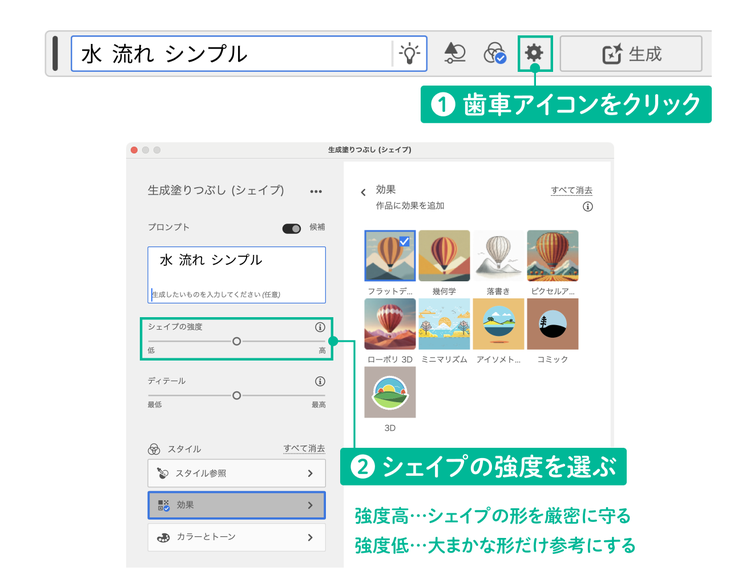This screenshot has width=750, height=583.
Task: Click info icon under すべて消去 in effects panel
Action: (588, 207)
